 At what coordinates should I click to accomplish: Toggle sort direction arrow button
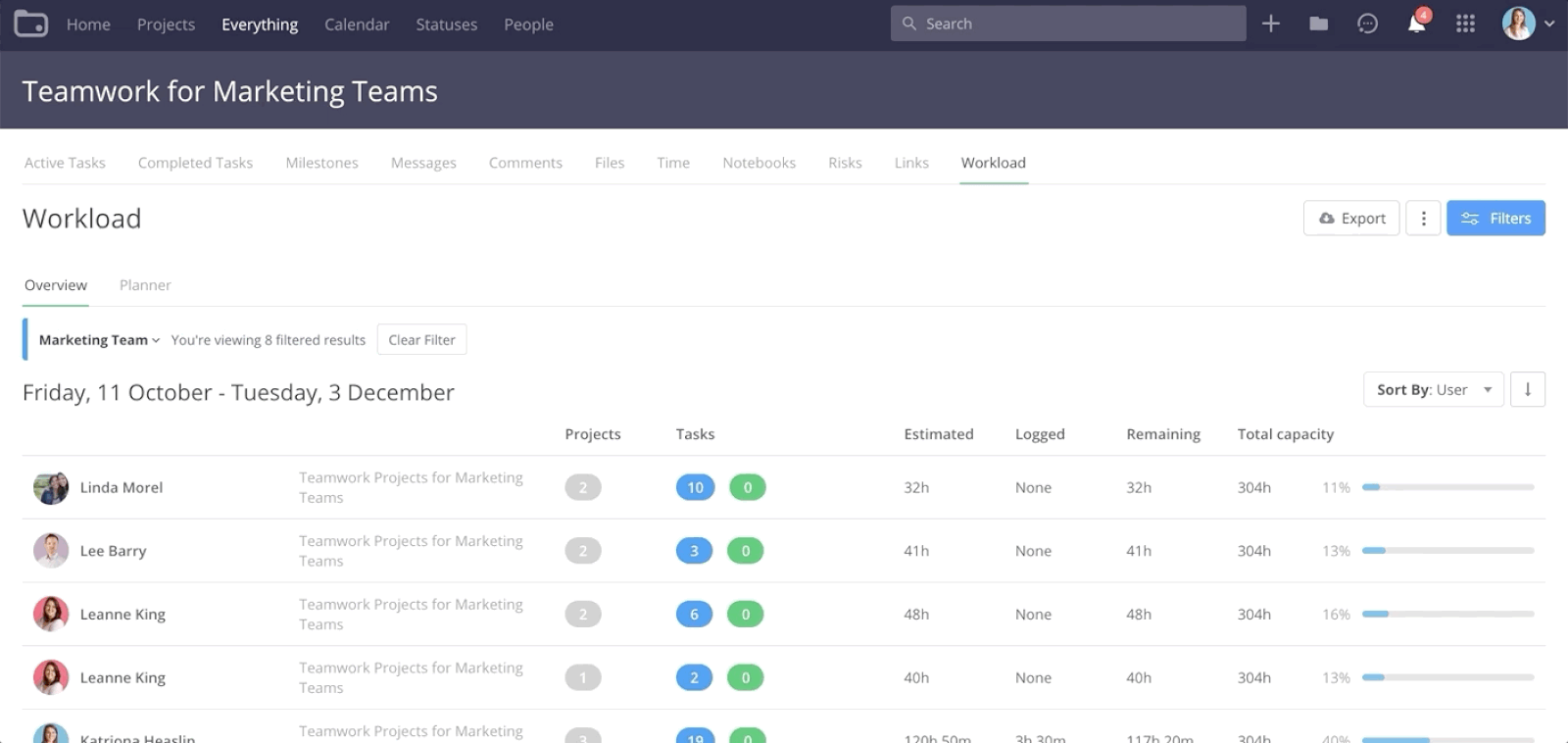[1527, 389]
